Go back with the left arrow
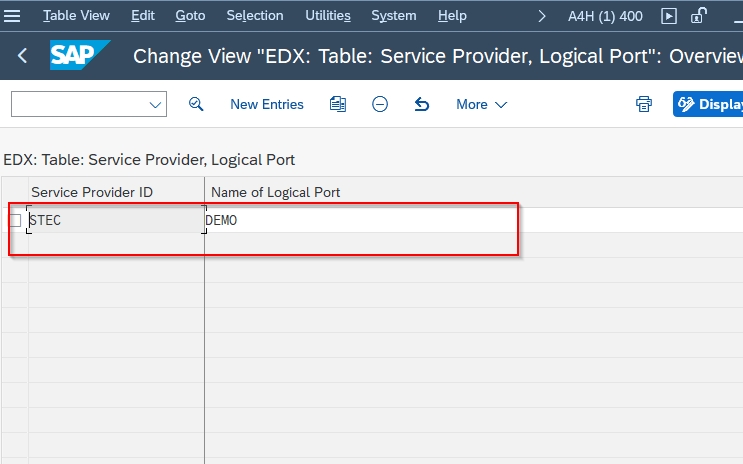The width and height of the screenshot is (743, 464). click(x=22, y=56)
